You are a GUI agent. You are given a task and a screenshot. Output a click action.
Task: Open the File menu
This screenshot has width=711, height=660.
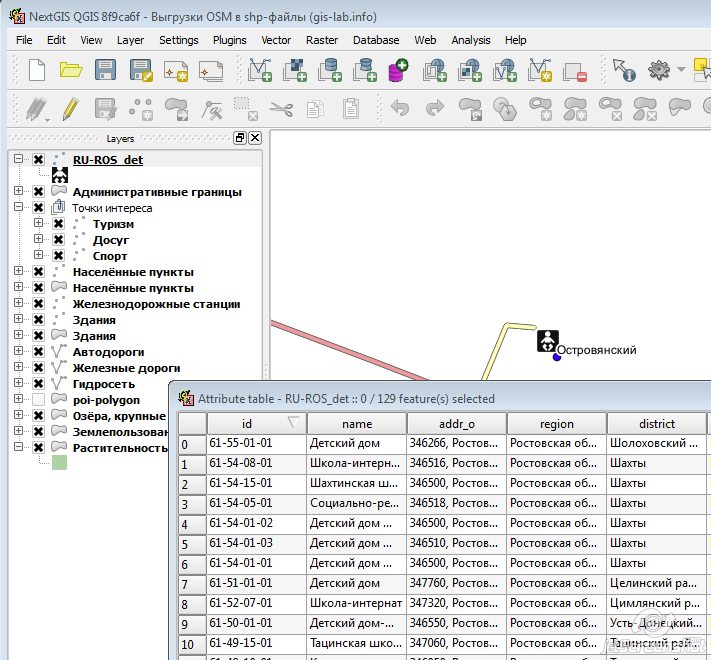click(x=24, y=40)
